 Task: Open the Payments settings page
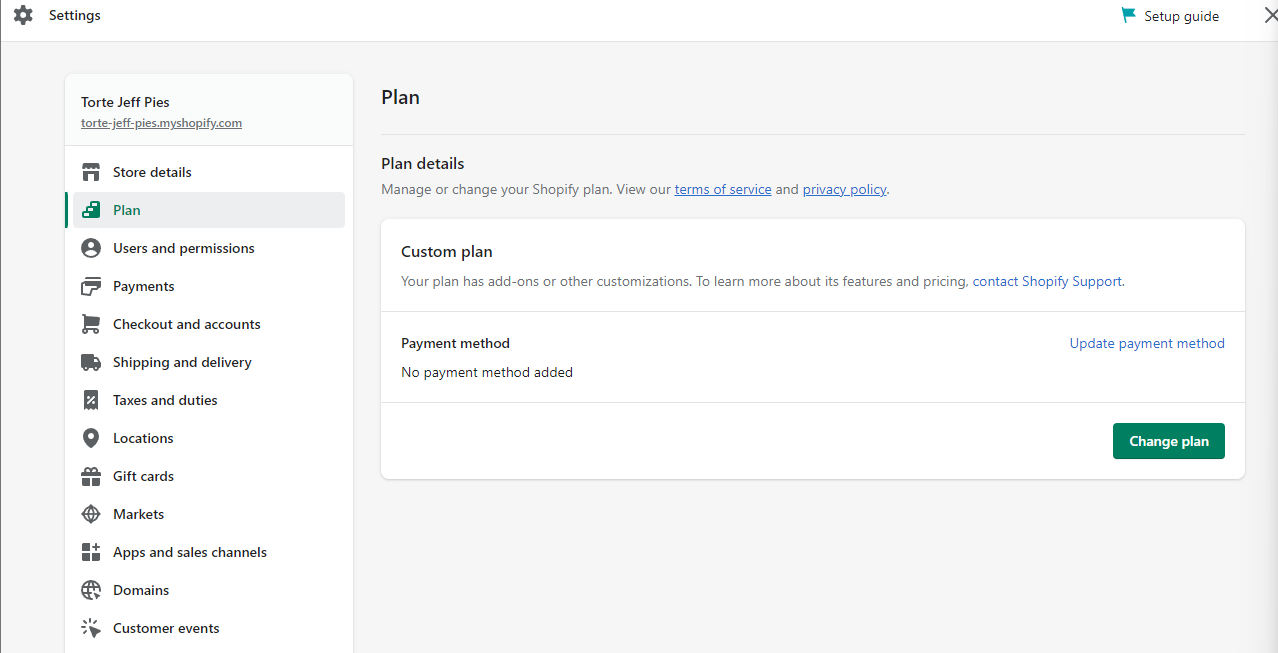(x=209, y=286)
